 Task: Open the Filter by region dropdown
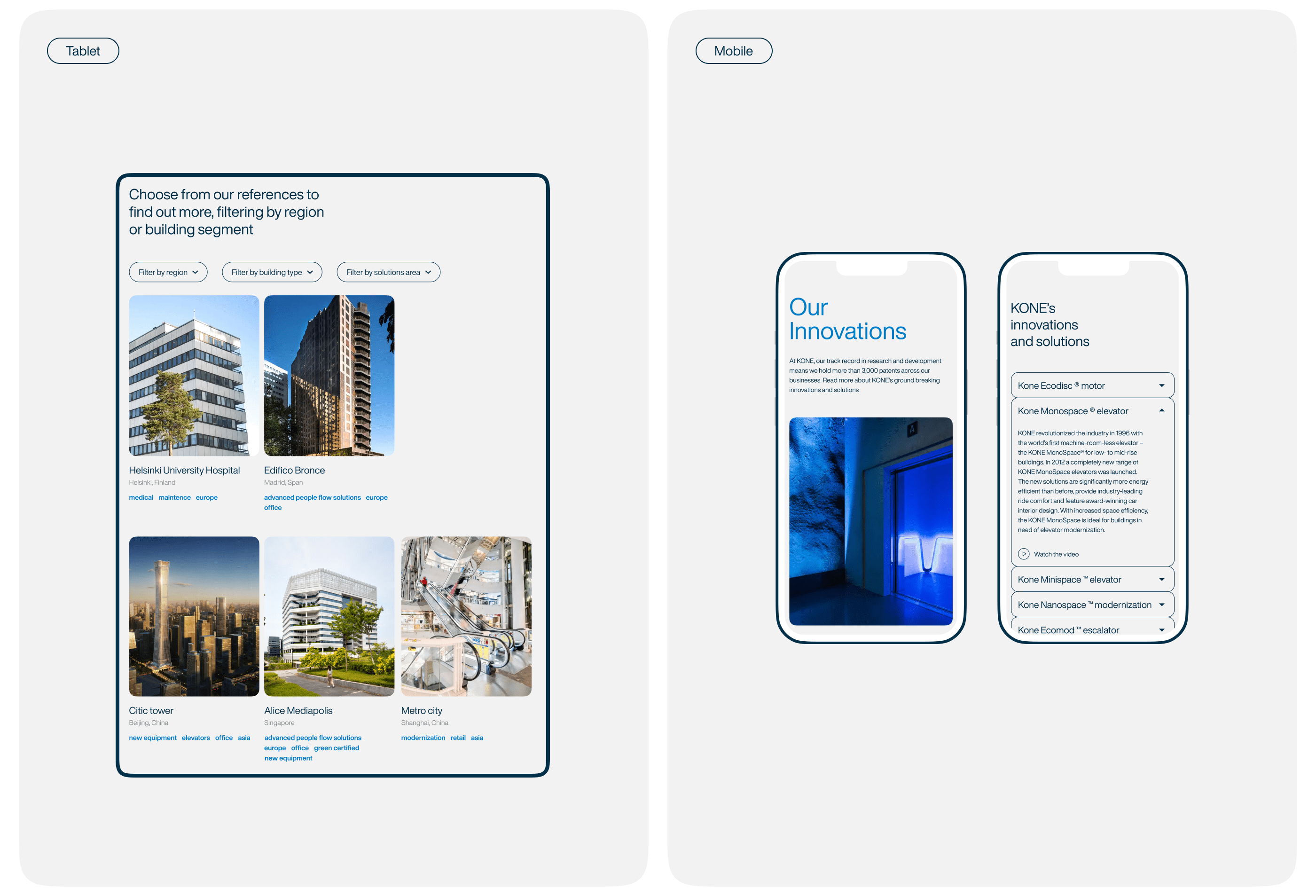coord(168,272)
